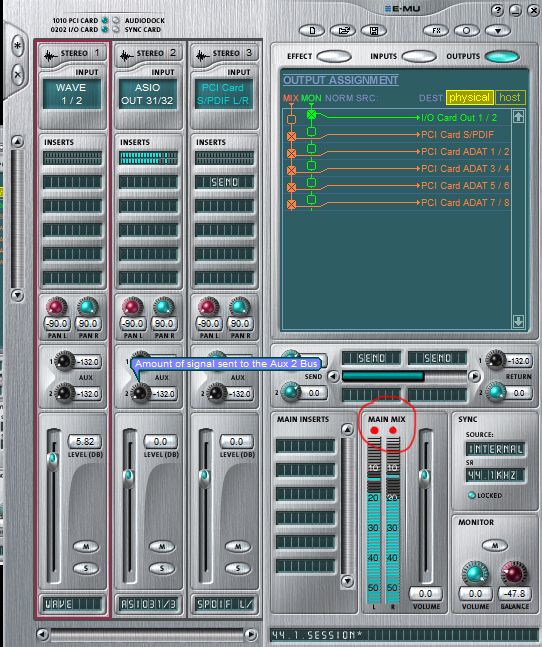Mute the Stereo 1 WAVE strip
This screenshot has height=647, width=542.
[x=86, y=547]
